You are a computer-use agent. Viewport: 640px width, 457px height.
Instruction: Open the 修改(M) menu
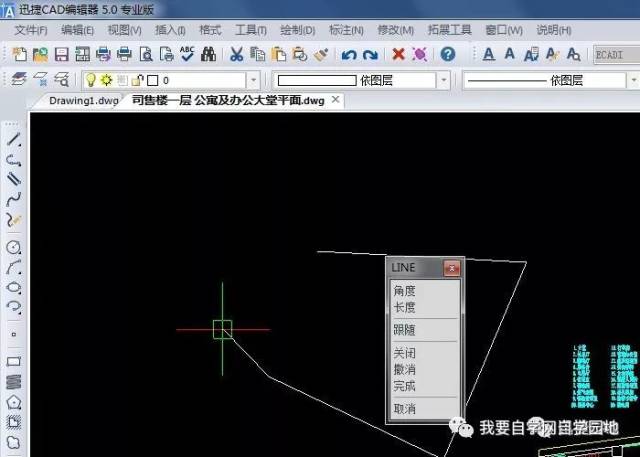[x=396, y=30]
